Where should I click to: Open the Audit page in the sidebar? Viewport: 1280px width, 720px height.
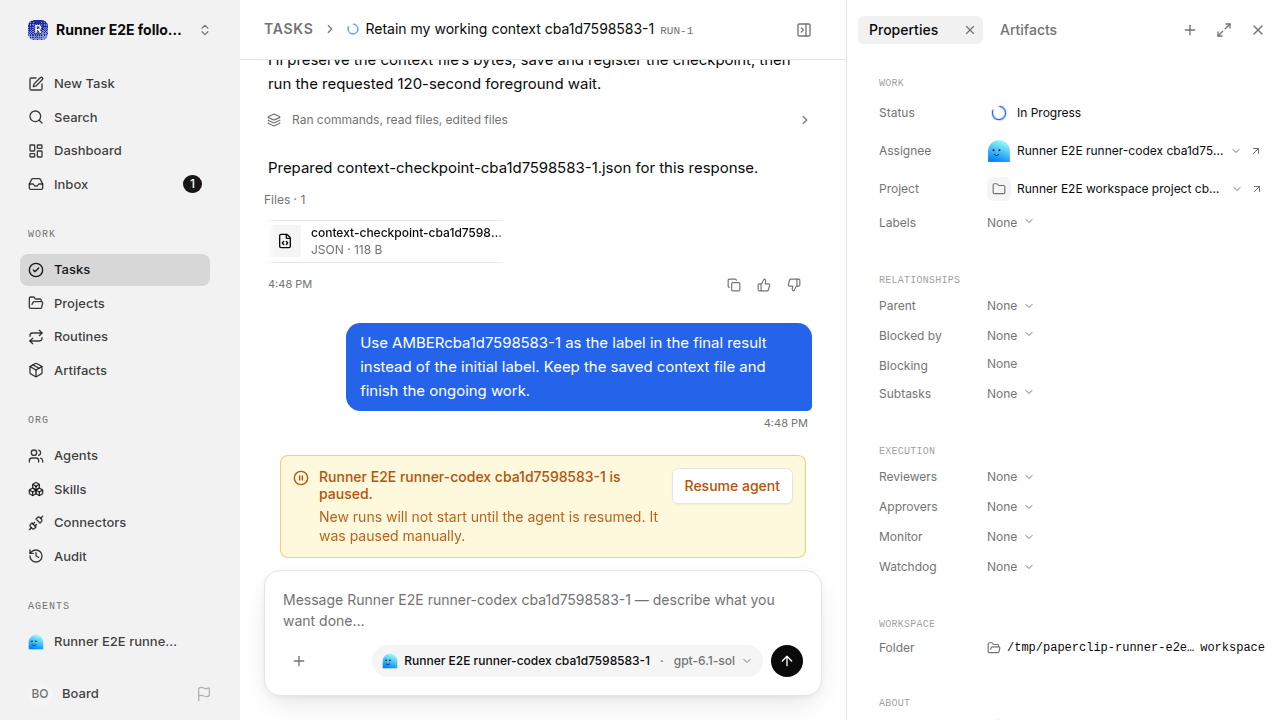(115, 556)
